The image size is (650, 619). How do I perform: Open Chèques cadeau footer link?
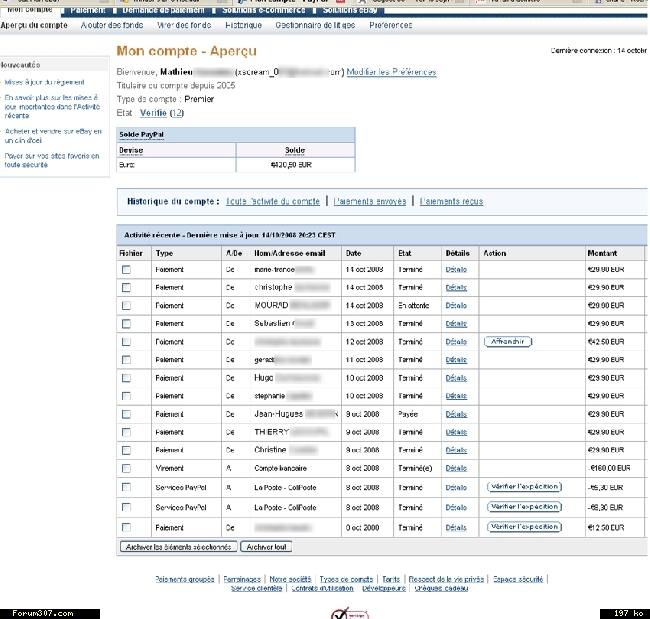click(441, 588)
